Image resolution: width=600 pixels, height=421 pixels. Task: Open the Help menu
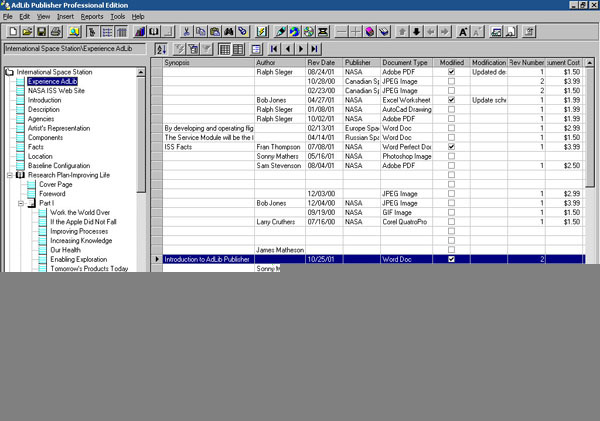click(x=138, y=16)
